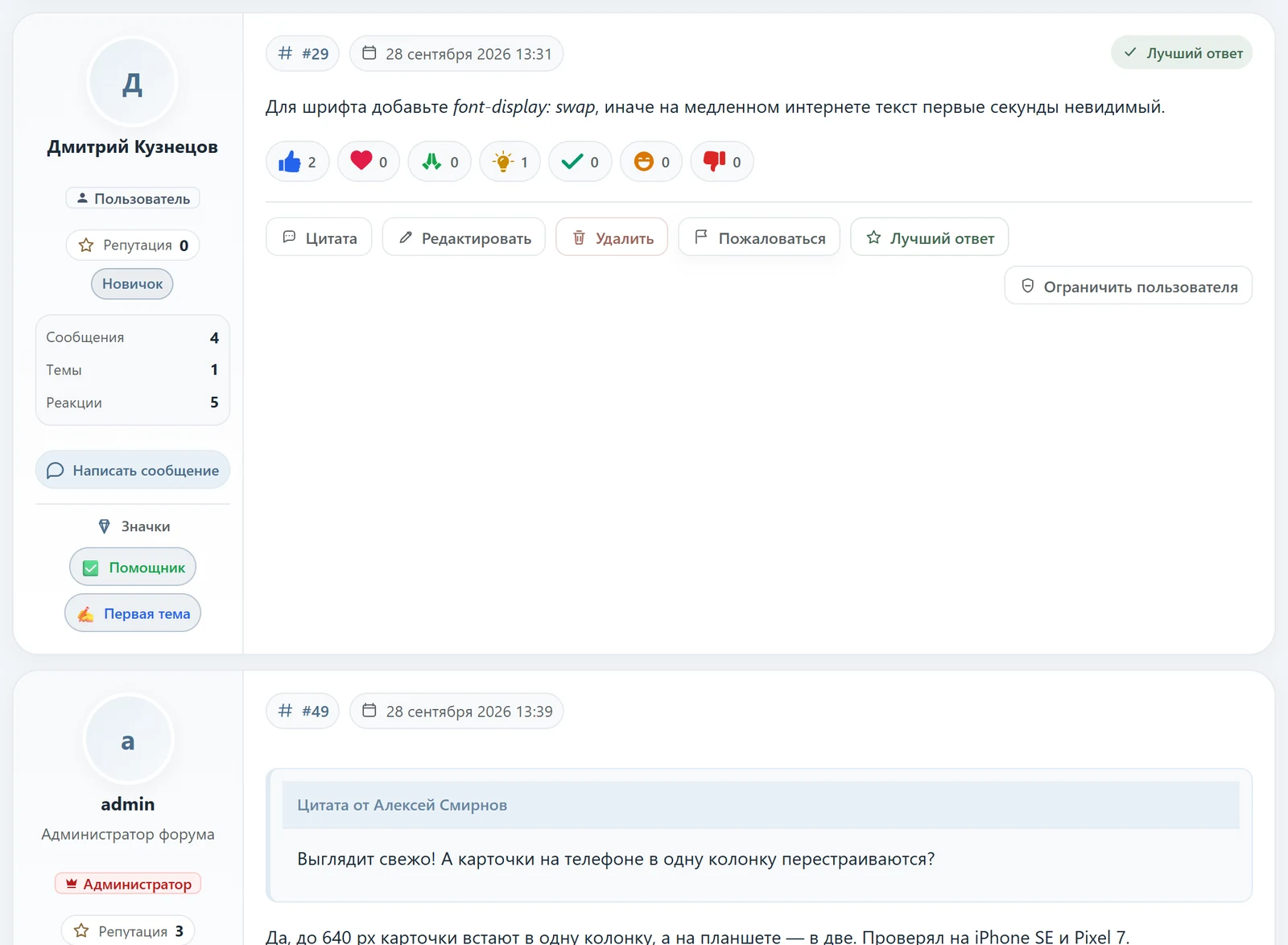1288x945 pixels.
Task: Choose the green checkmark reaction
Action: coord(580,162)
